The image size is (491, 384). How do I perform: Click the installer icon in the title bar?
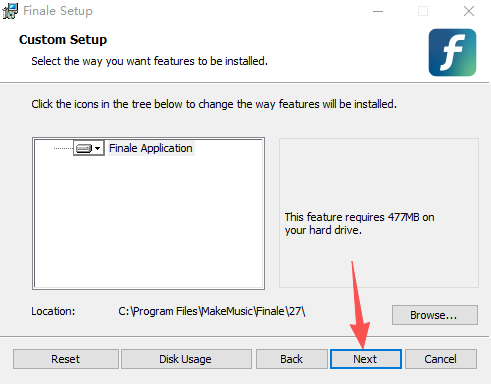point(10,11)
